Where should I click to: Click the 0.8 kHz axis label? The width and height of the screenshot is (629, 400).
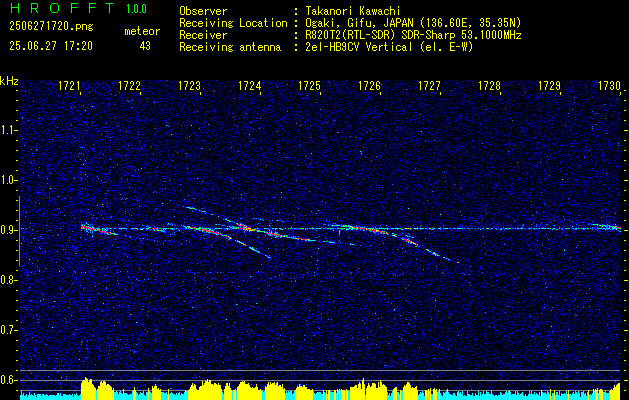[8, 280]
